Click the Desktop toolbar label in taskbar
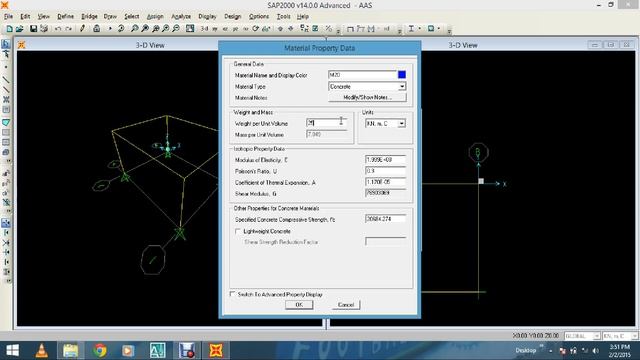 coord(525,351)
